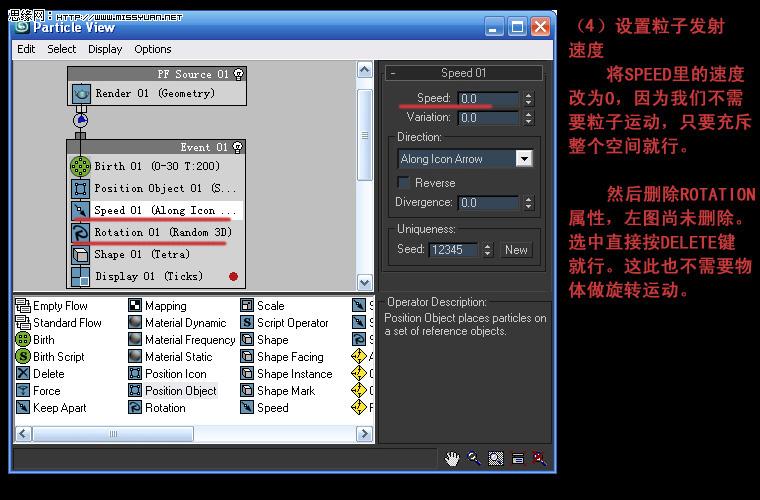Select the Rotation 01 (Random 3D) row
760x500 pixels.
(156, 233)
